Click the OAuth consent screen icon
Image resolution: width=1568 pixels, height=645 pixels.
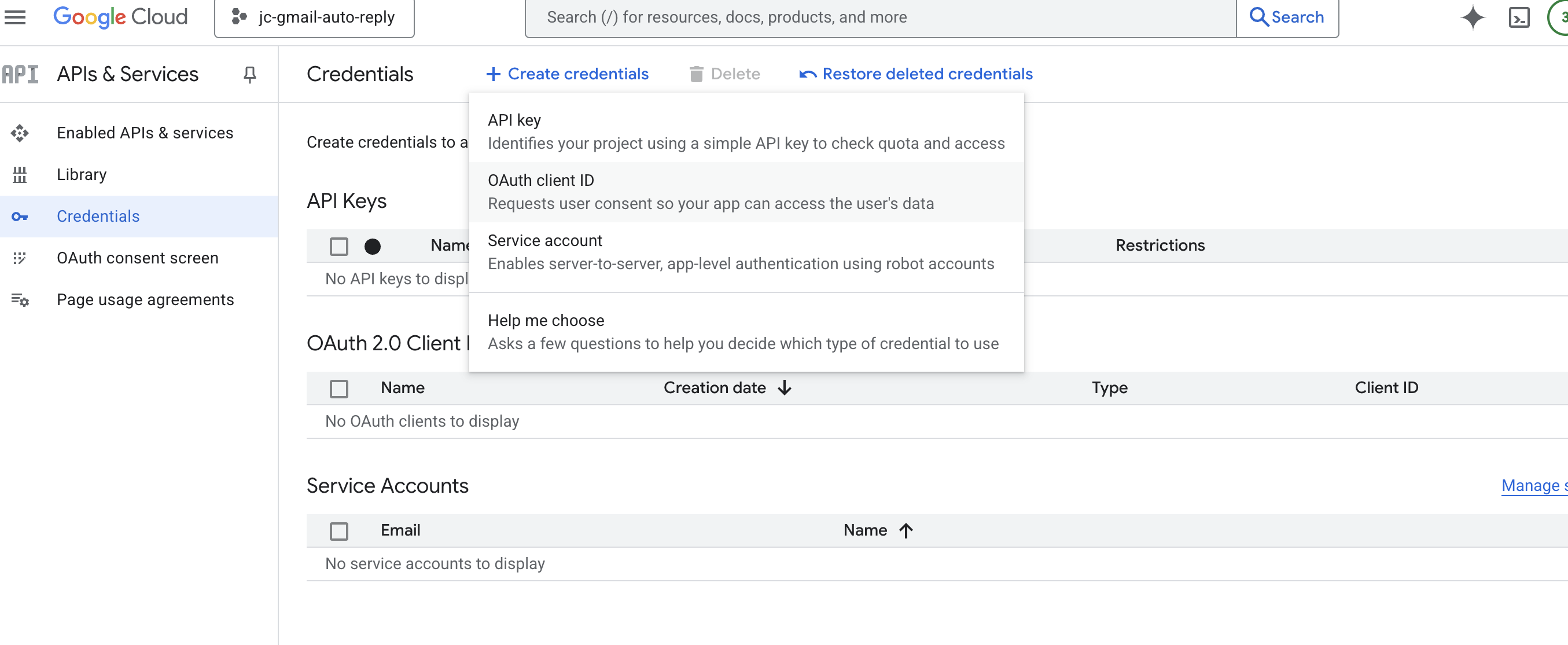click(x=20, y=258)
